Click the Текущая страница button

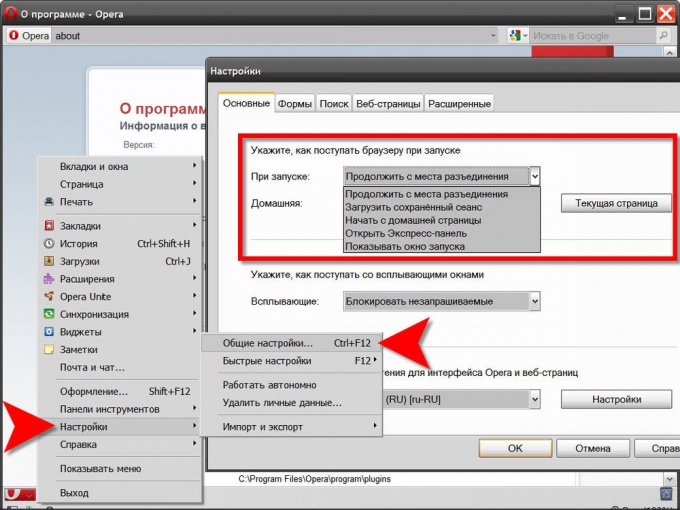(616, 203)
